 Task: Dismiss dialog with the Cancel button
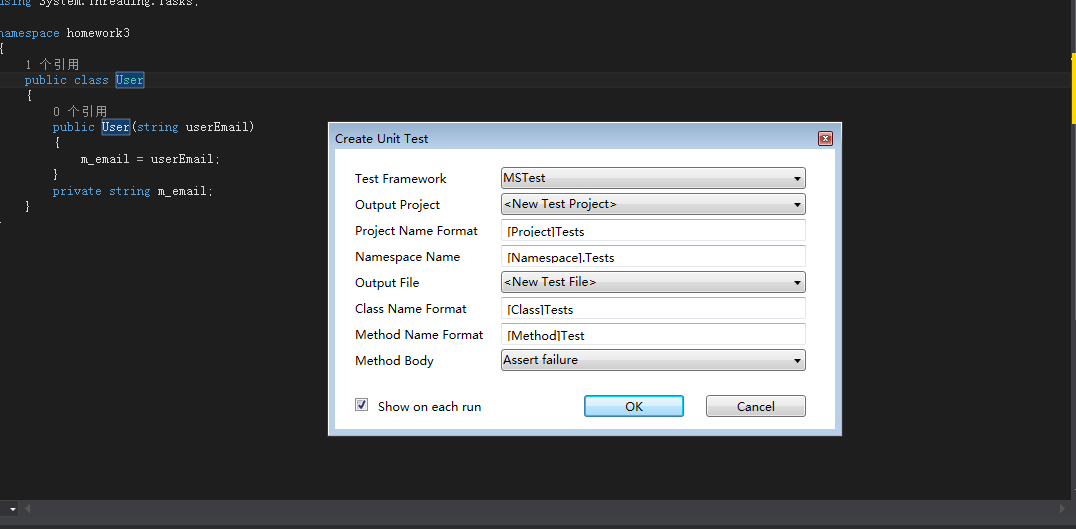point(756,406)
